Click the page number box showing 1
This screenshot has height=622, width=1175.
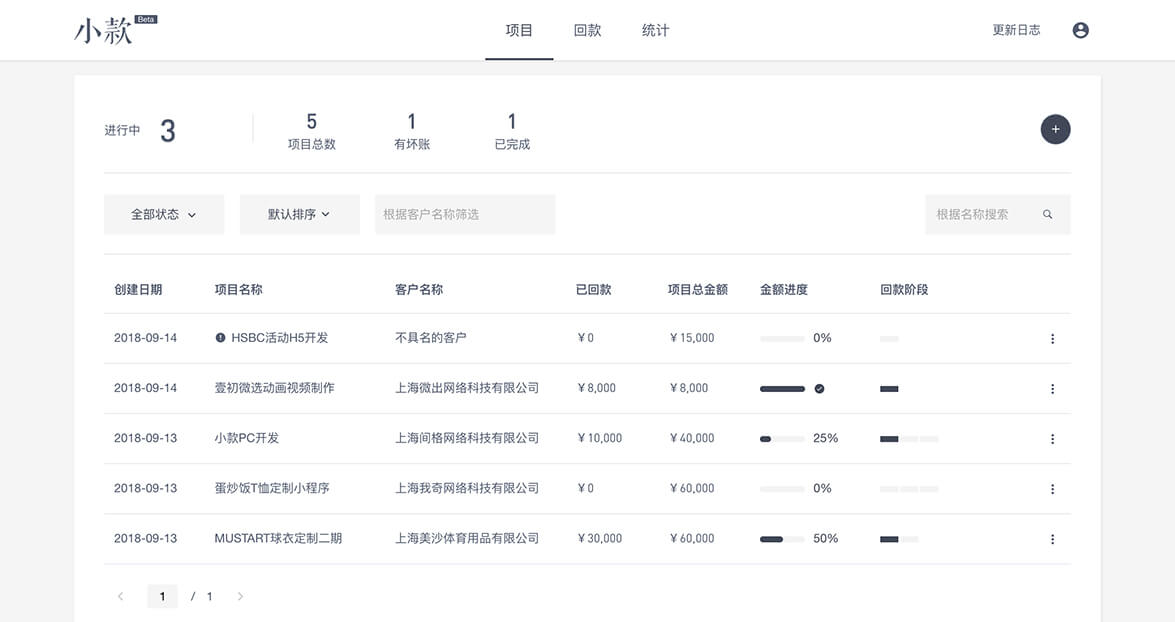click(x=163, y=597)
